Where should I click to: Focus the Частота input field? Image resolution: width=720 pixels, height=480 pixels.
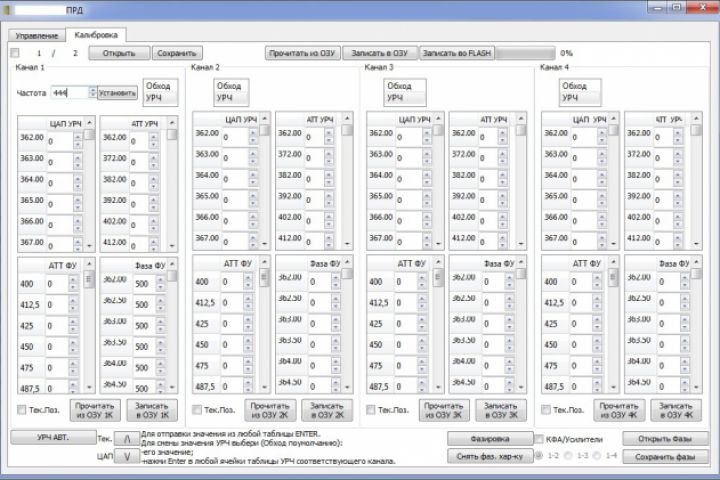[x=69, y=92]
